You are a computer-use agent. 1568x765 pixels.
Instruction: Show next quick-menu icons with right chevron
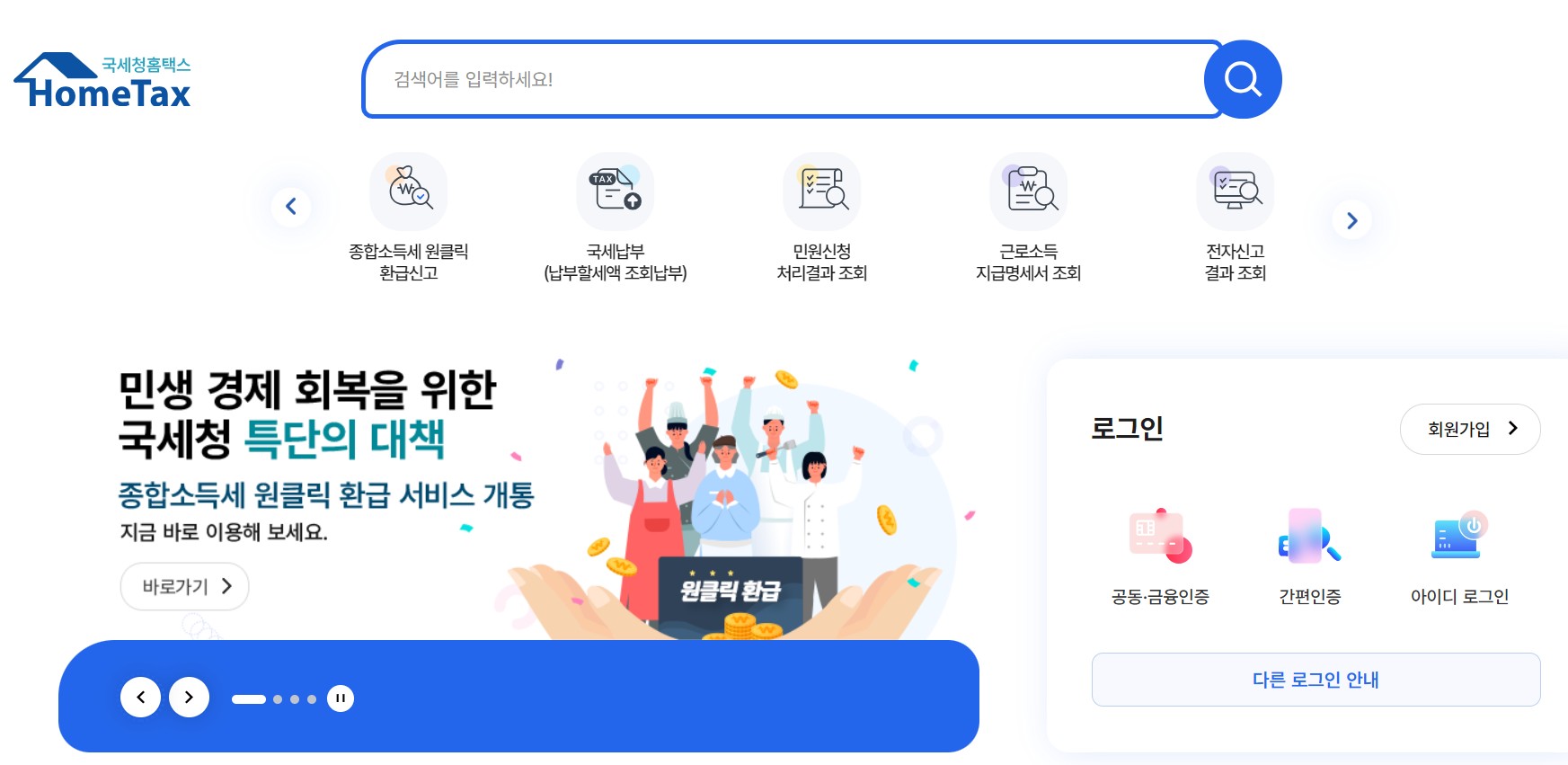[x=1352, y=220]
